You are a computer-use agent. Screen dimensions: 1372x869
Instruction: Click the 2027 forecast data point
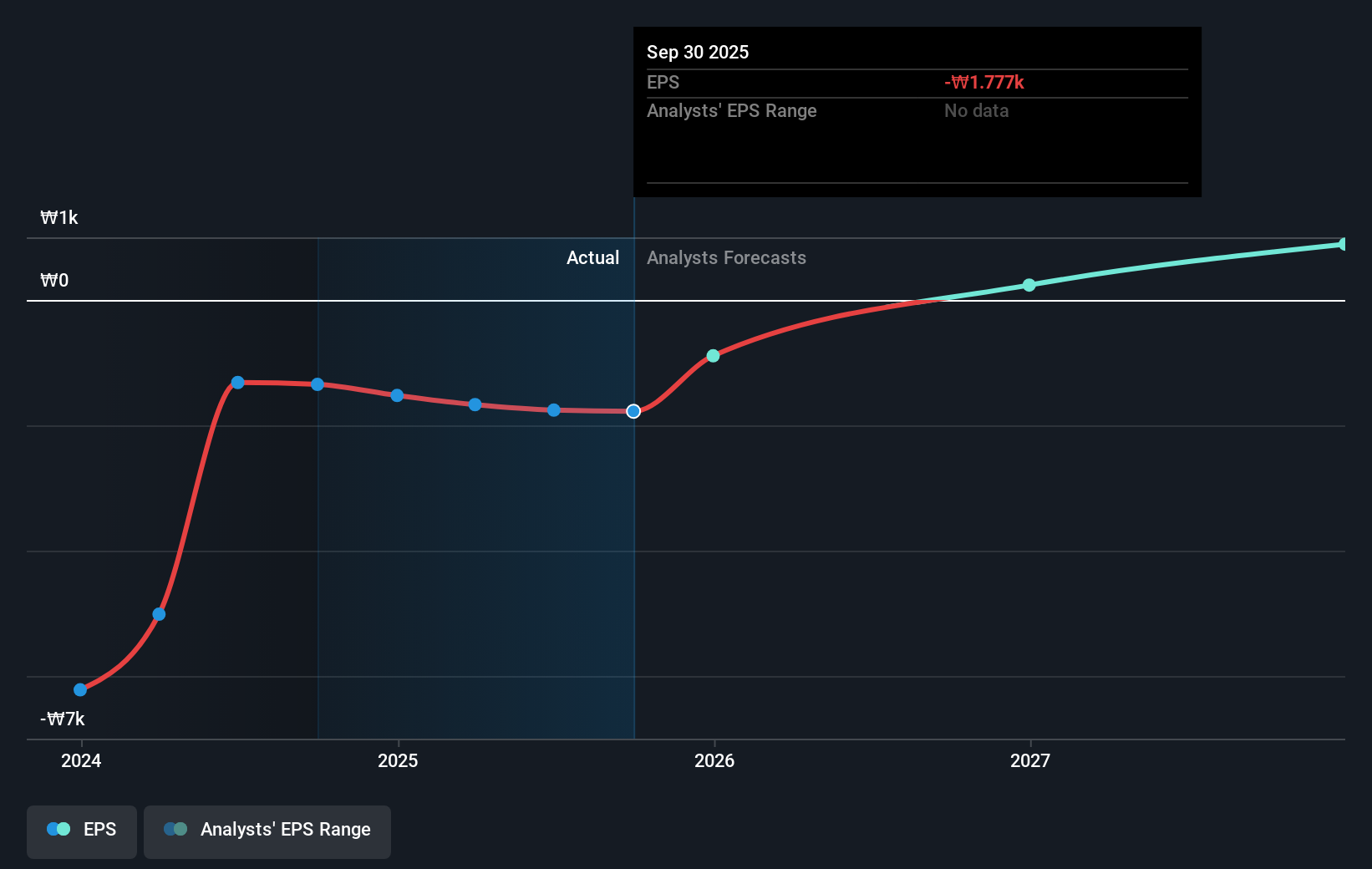pos(1029,285)
